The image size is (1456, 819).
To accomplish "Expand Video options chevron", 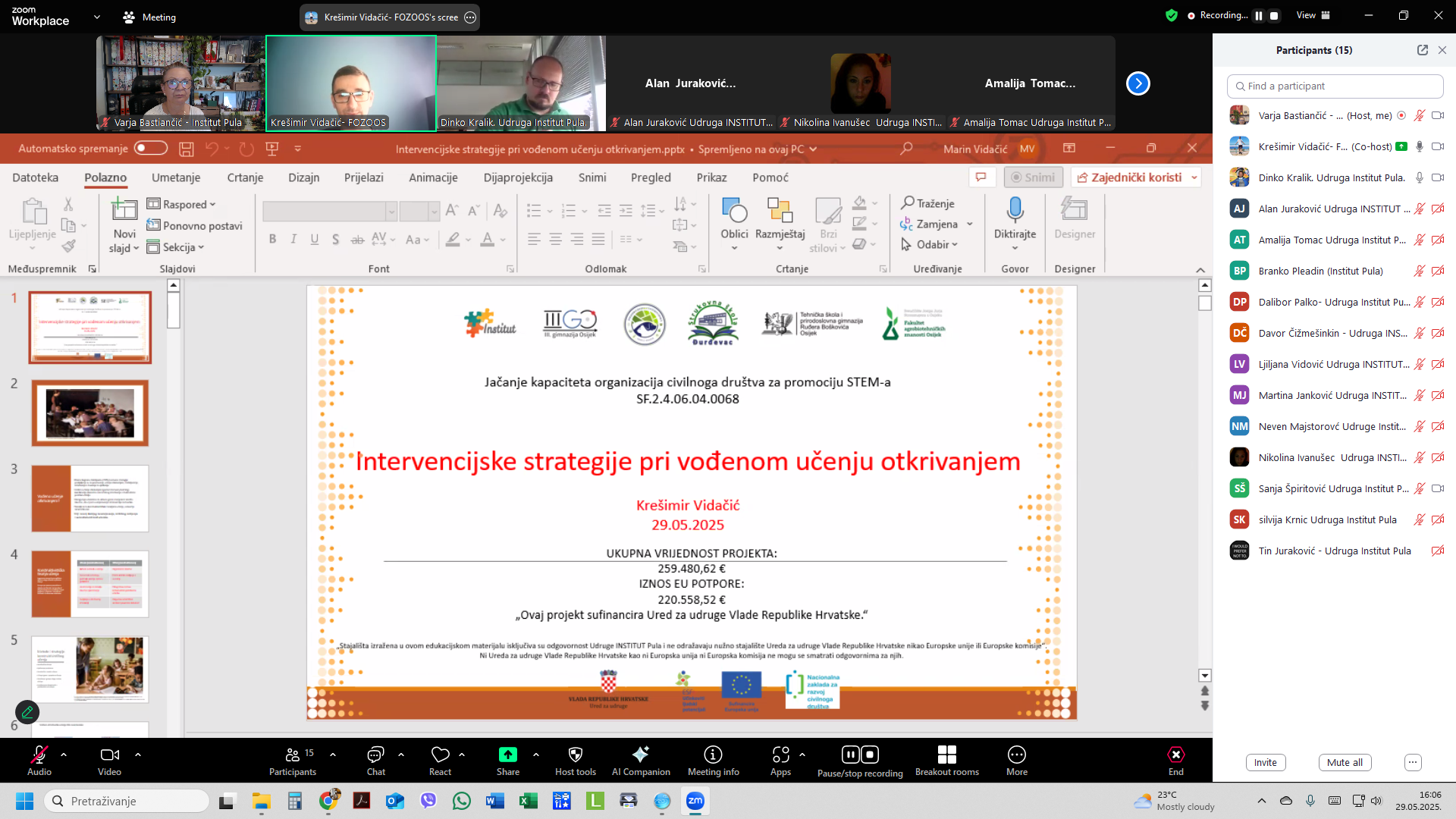I will [x=138, y=755].
